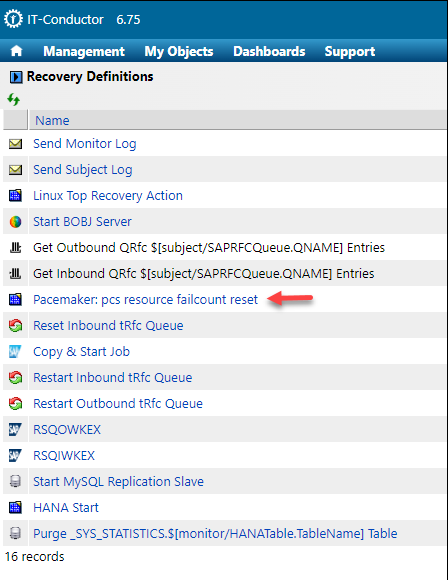Image resolution: width=448 pixels, height=580 pixels.
Task: Open the My Objects menu
Action: pos(179,51)
